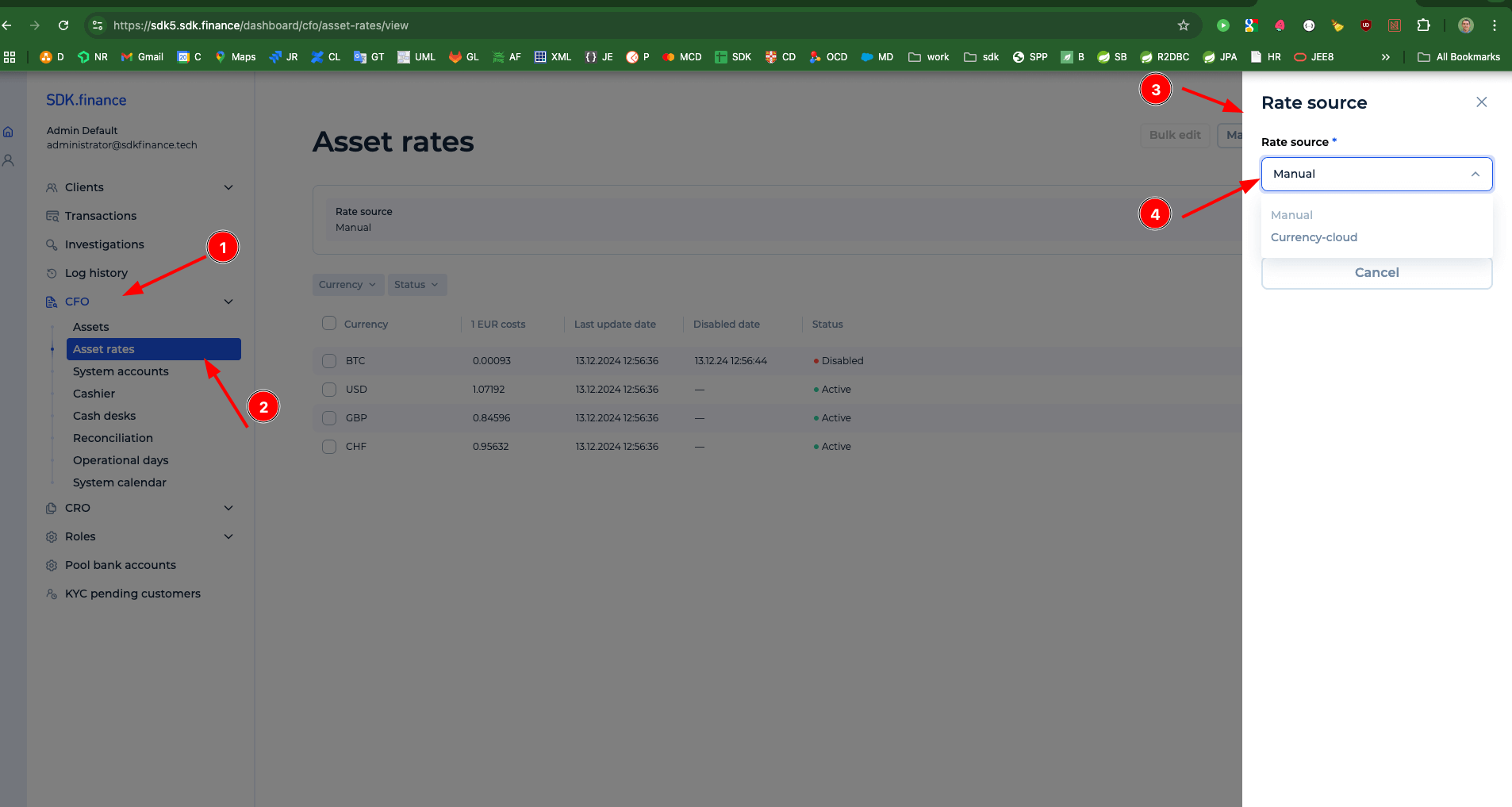Click the Investigations magnifier icon
Viewport: 1512px width, 807px height.
51,244
